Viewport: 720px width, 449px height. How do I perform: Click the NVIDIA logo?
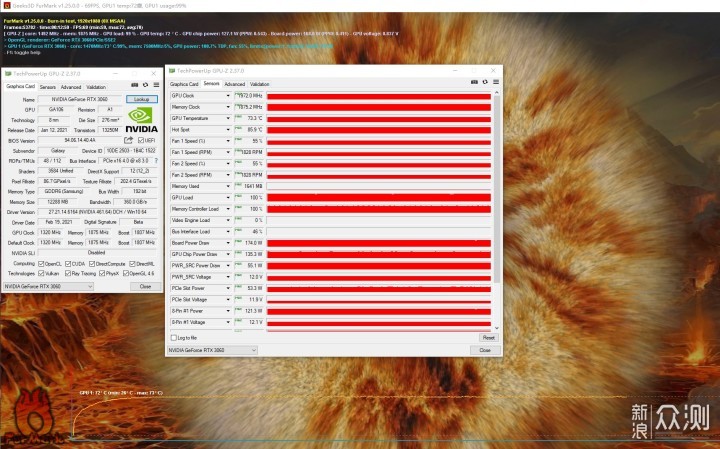coord(141,120)
